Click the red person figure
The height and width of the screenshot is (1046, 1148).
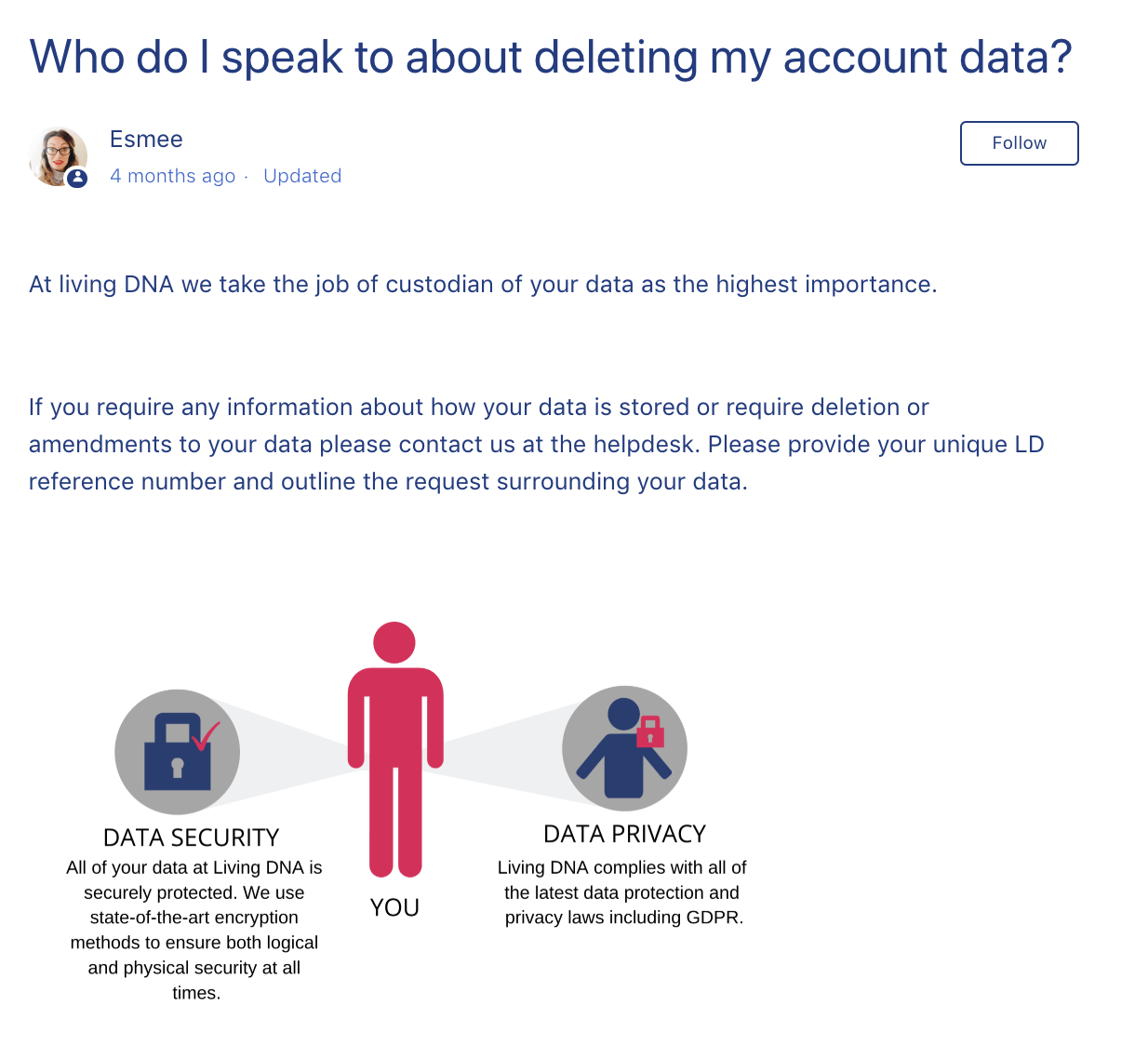pos(395,750)
